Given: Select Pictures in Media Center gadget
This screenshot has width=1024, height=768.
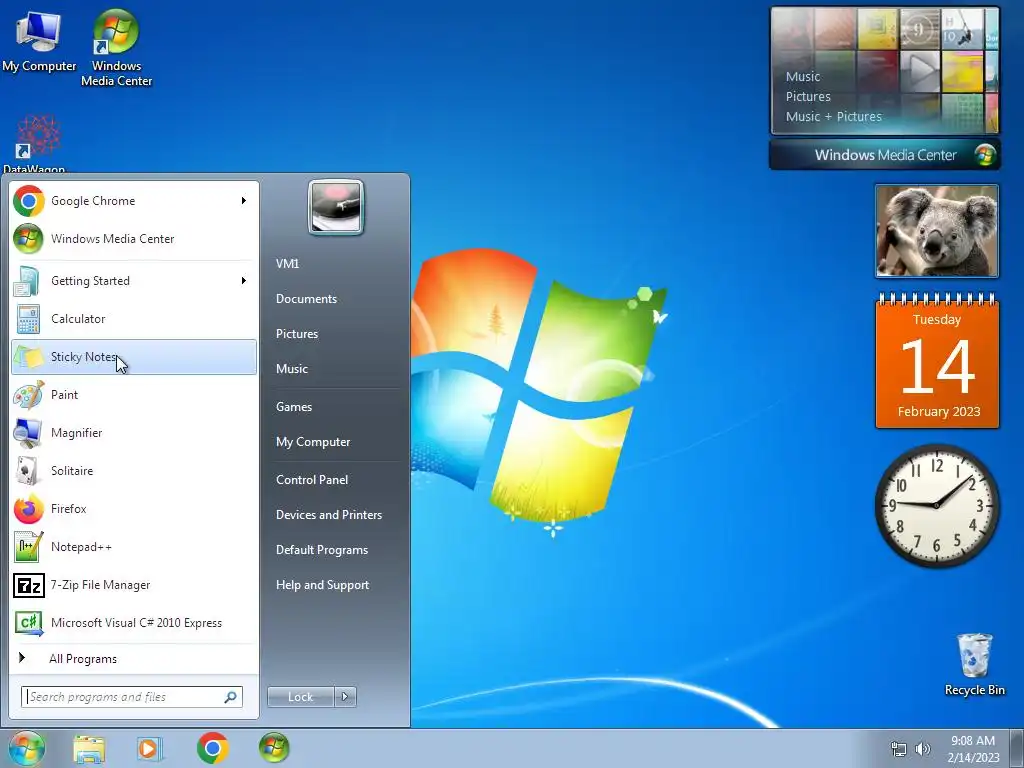Looking at the screenshot, I should [808, 97].
